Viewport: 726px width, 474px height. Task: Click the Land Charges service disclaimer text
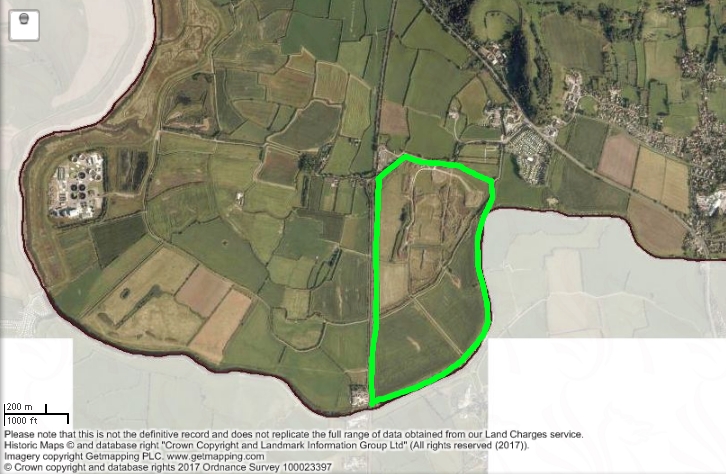[x=294, y=434]
